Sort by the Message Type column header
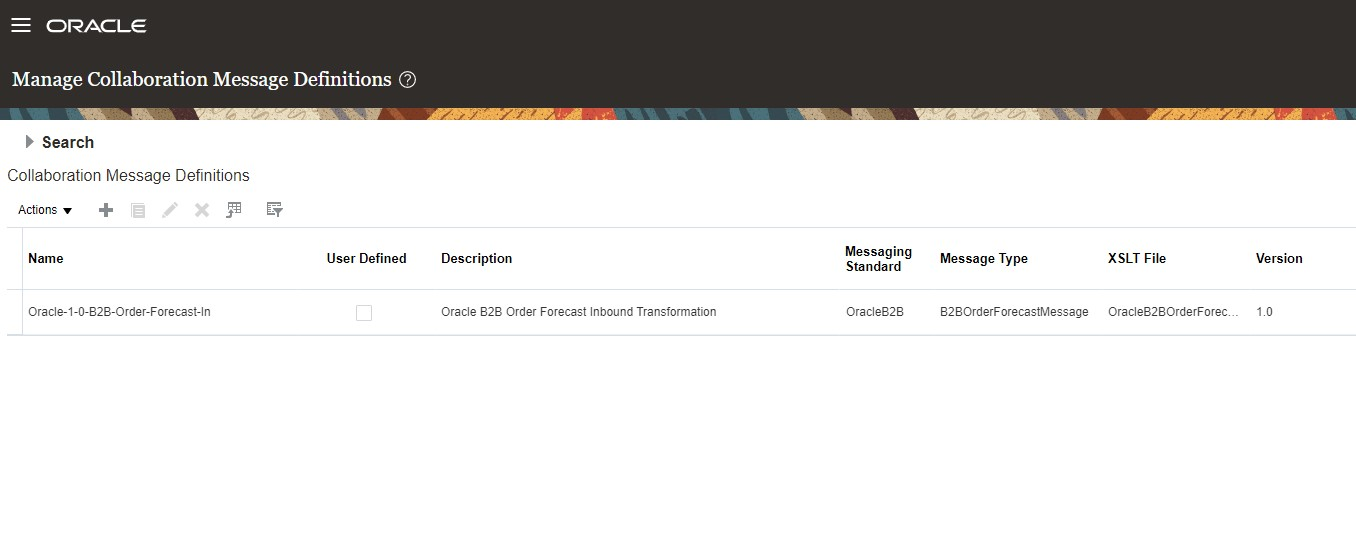 (x=984, y=258)
